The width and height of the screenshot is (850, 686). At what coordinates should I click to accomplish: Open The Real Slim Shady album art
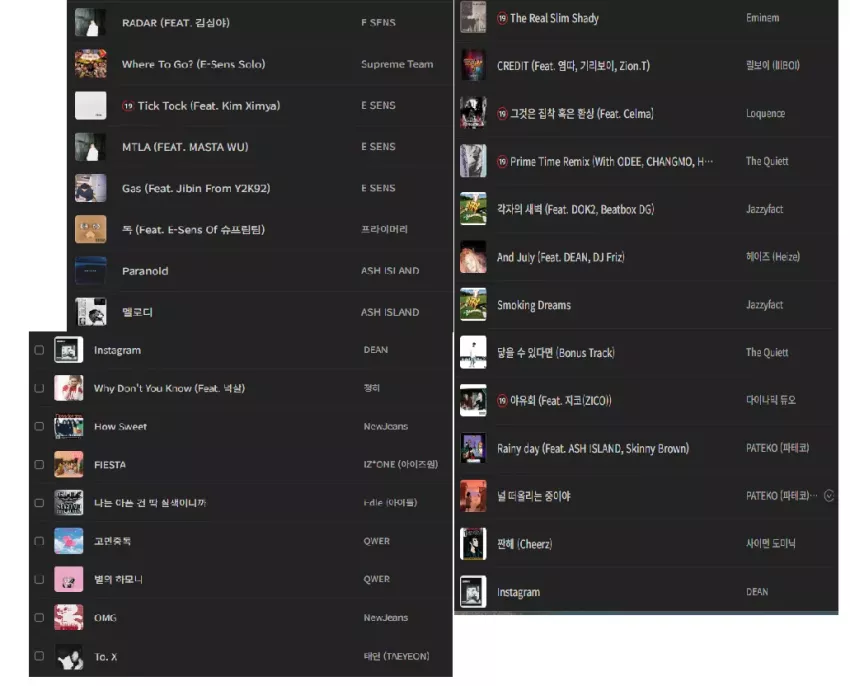click(473, 17)
